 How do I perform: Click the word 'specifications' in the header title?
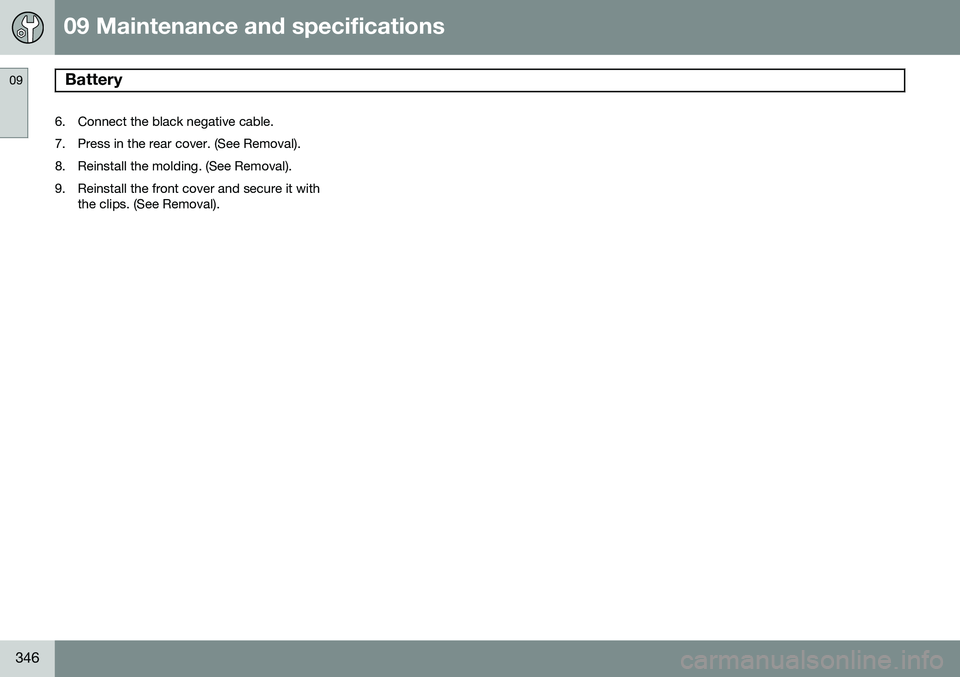(x=360, y=27)
